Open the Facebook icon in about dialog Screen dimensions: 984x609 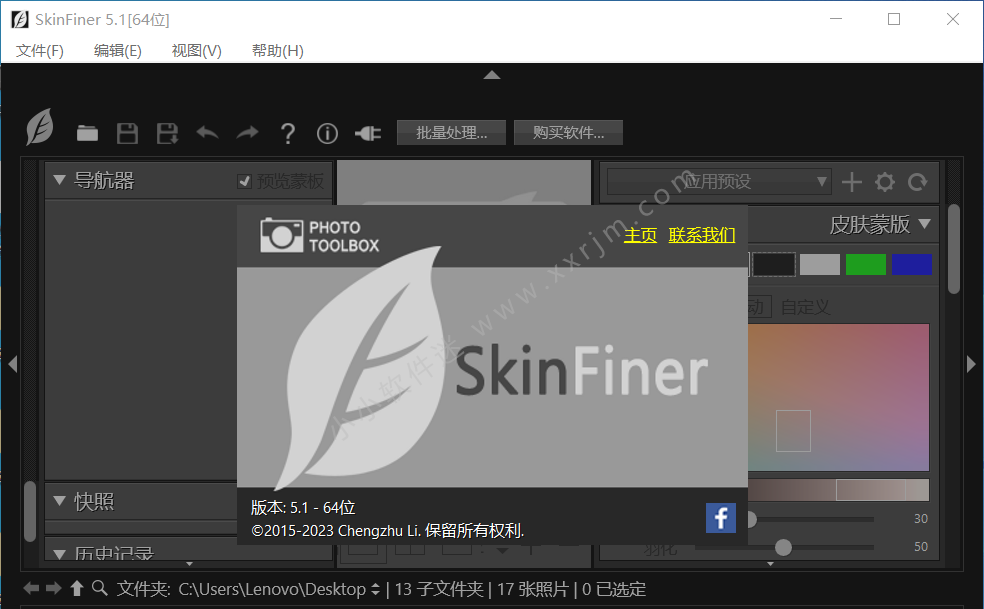click(x=720, y=518)
